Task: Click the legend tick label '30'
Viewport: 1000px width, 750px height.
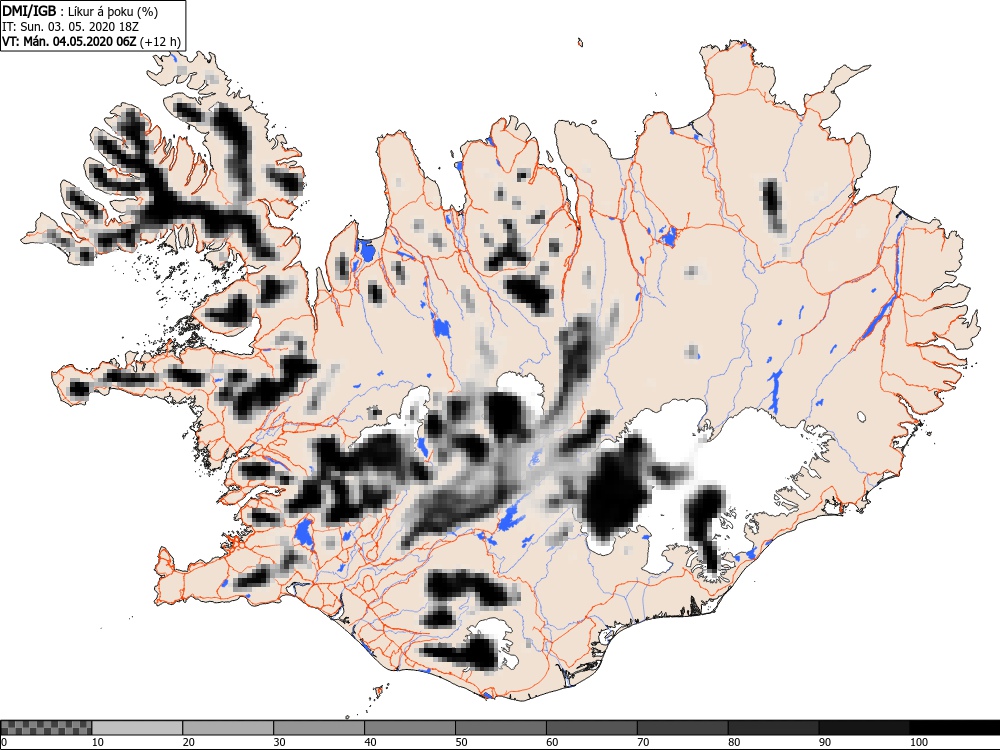Action: tap(279, 742)
